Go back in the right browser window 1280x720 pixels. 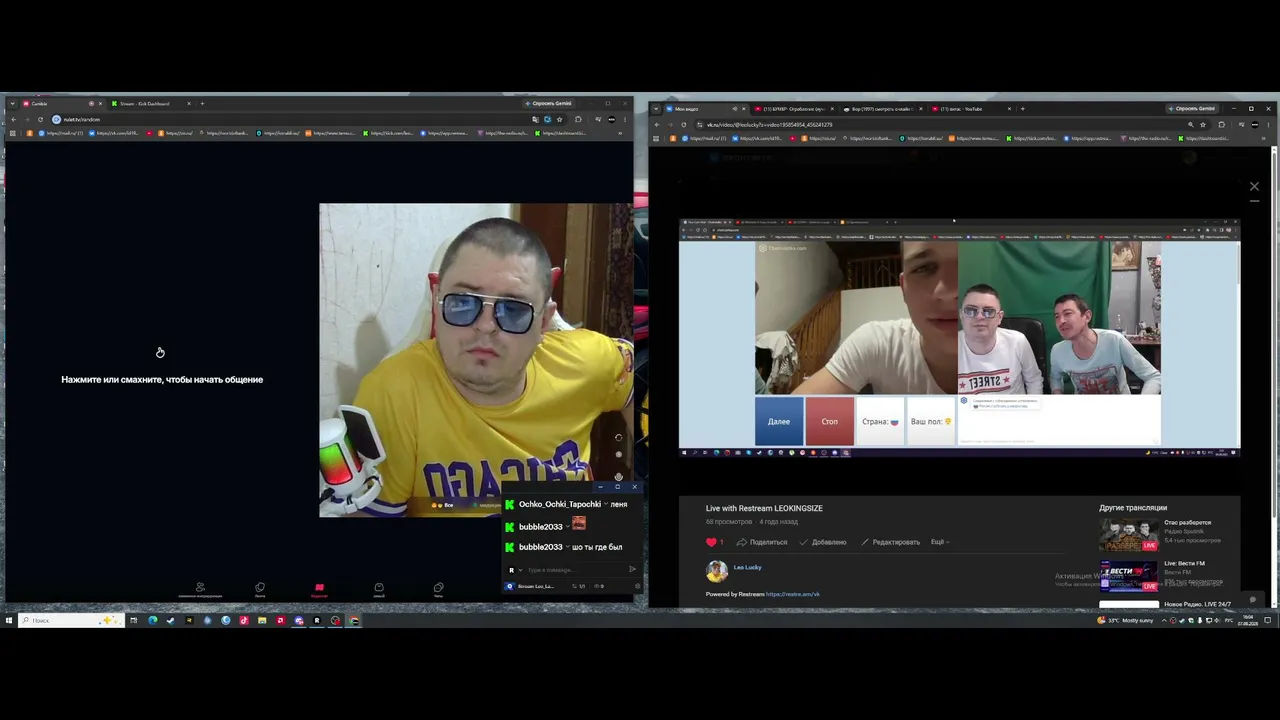(656, 125)
